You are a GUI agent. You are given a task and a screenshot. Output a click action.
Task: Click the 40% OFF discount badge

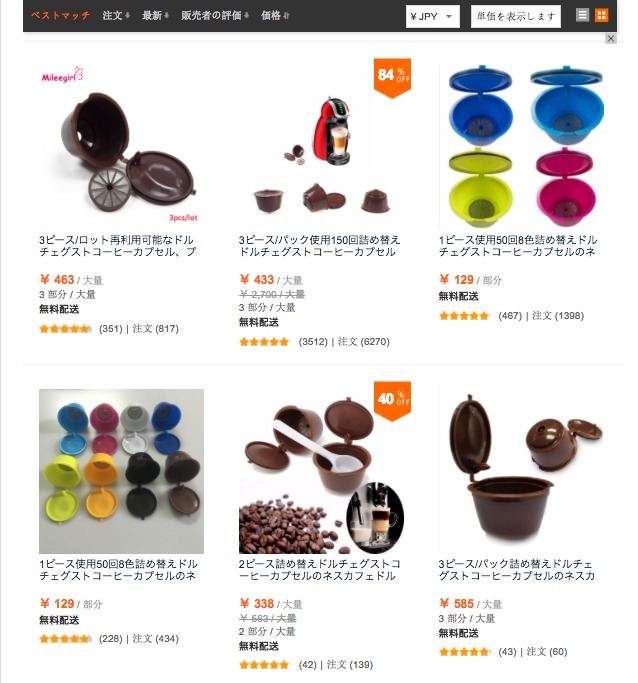(x=392, y=401)
